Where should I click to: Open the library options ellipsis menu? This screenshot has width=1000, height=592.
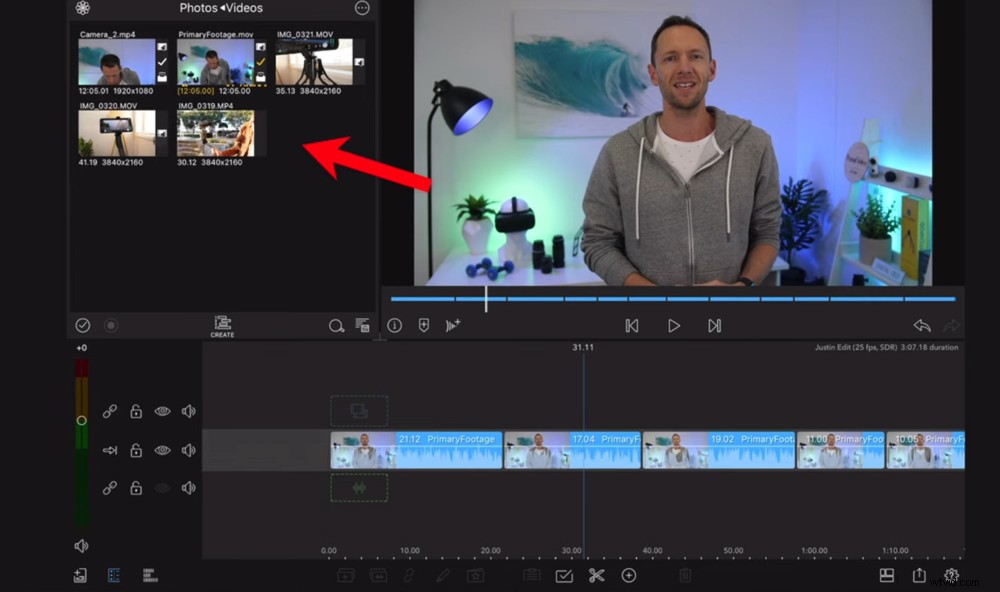point(362,8)
